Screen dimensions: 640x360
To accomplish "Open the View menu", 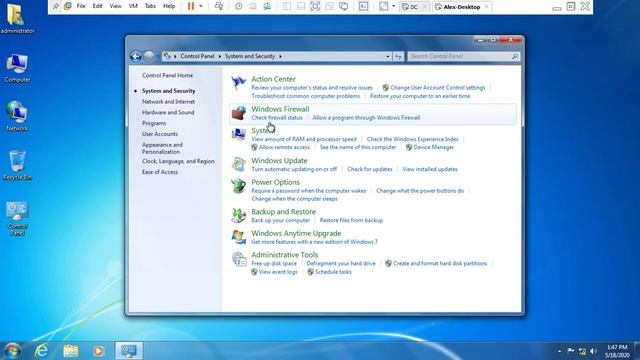I will pos(116,6).
